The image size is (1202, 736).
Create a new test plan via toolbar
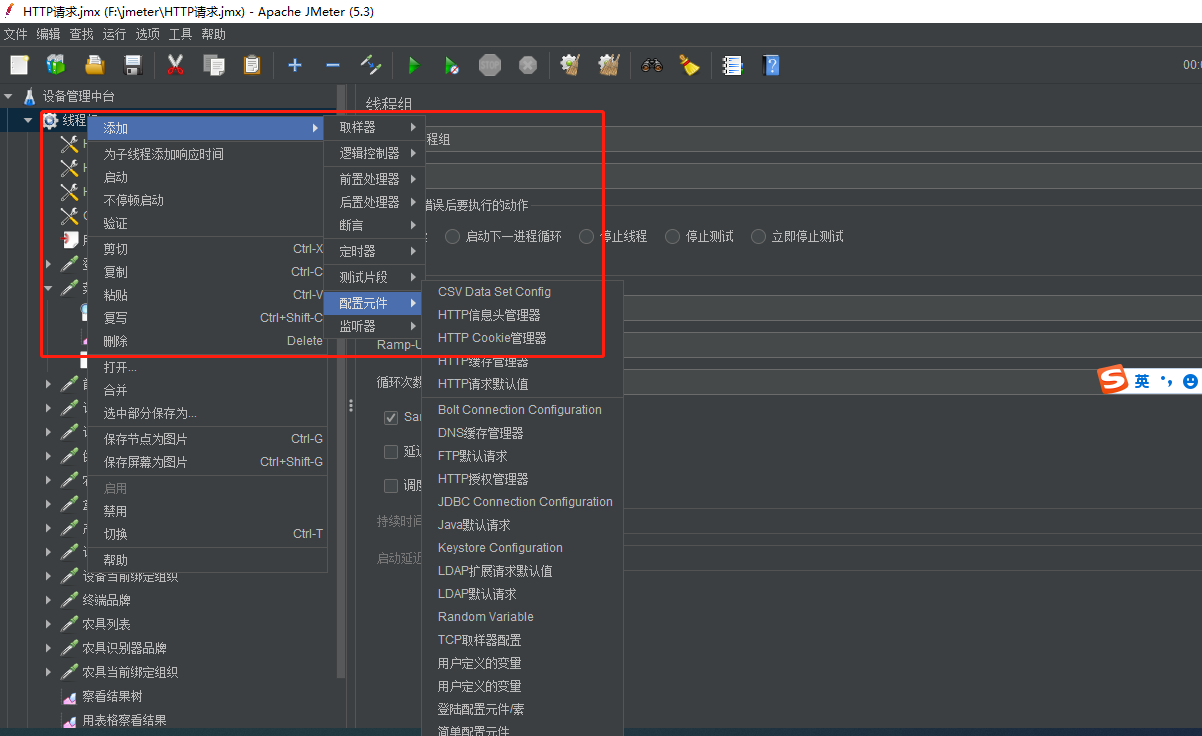pyautogui.click(x=19, y=65)
